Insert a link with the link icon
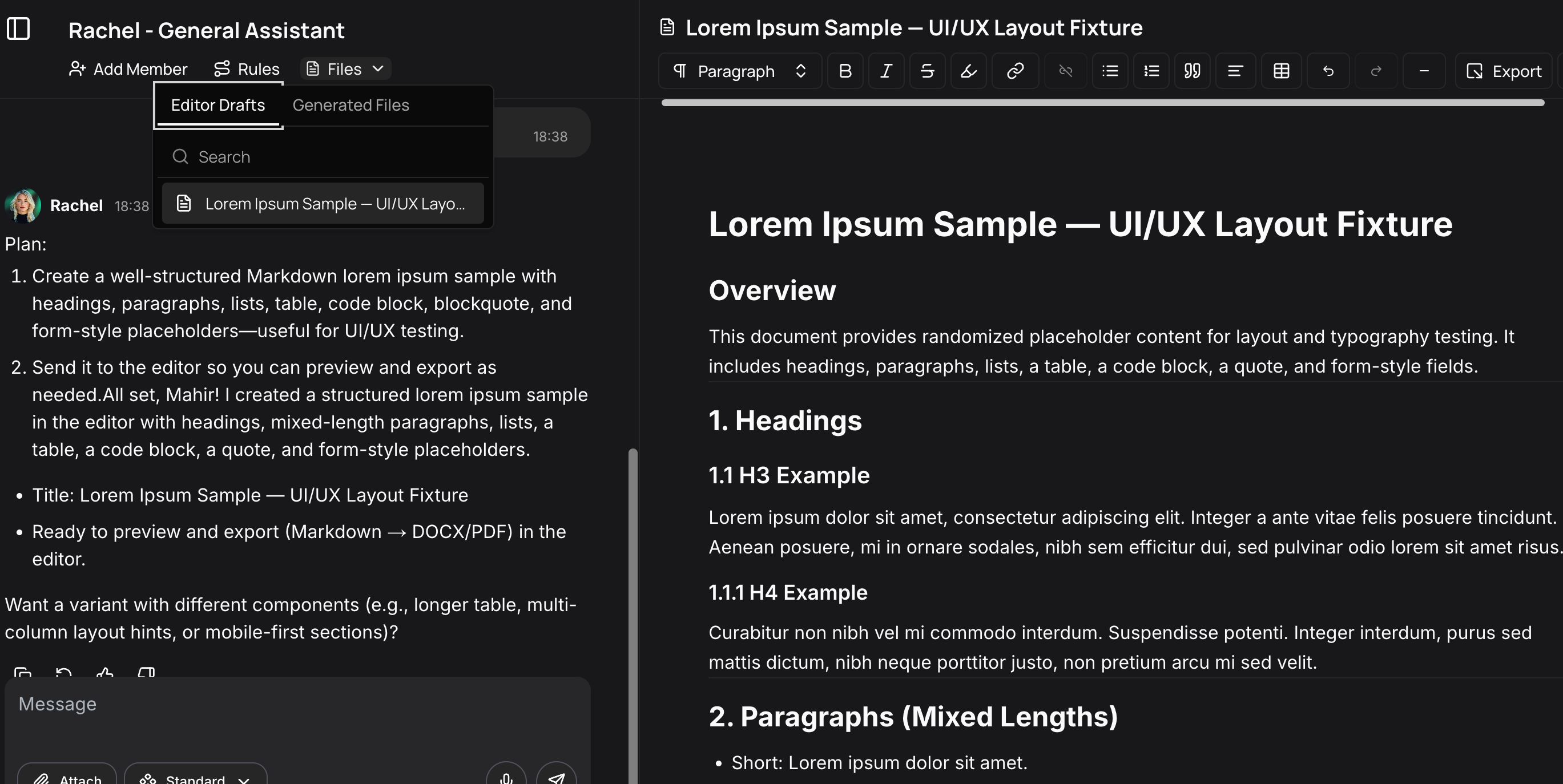The image size is (1563, 784). [1015, 71]
